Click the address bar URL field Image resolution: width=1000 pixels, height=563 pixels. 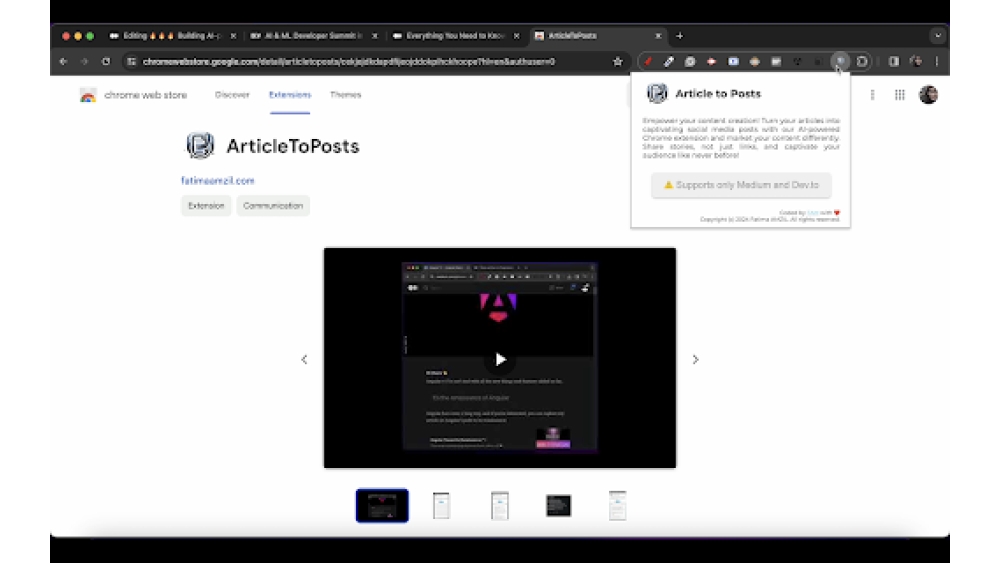pyautogui.click(x=348, y=62)
